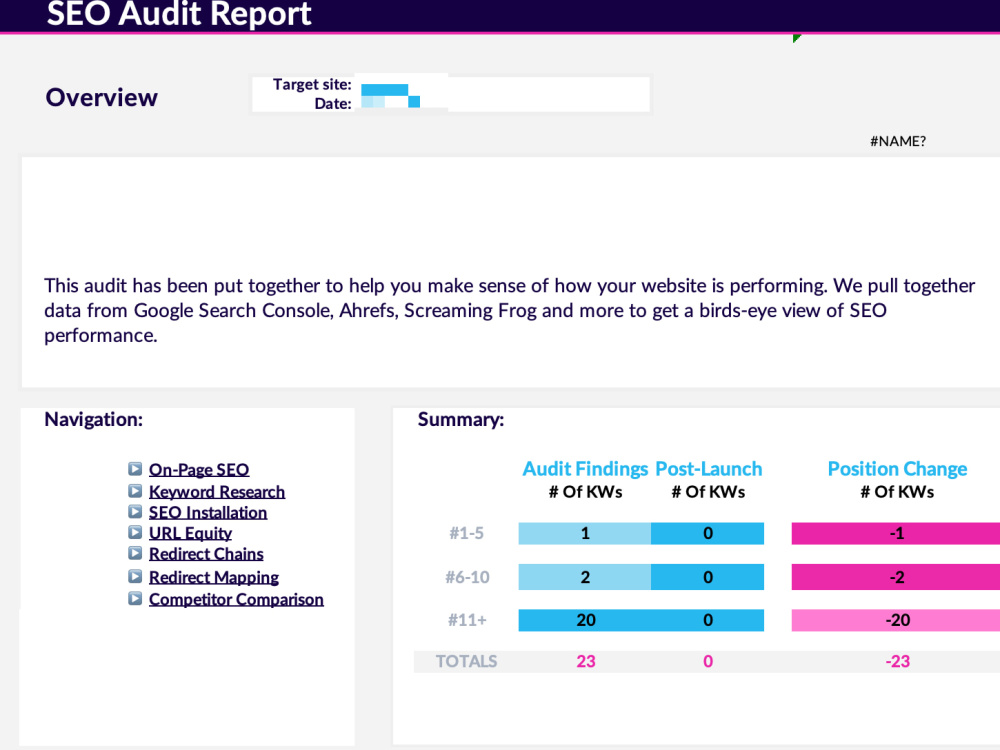Screen dimensions: 1000x750
Task: Click the TOTALS row label
Action: pos(466,661)
